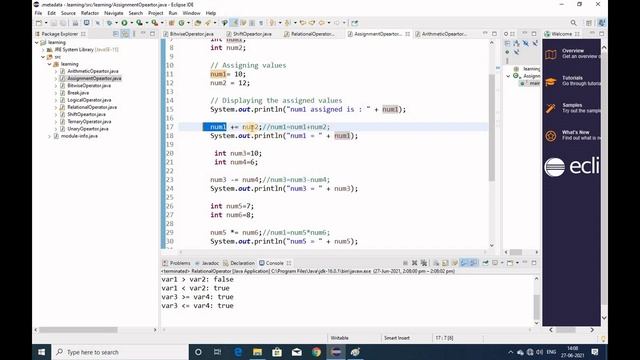The image size is (640, 360).
Task: Open Google Chrome from the taskbar
Action: click(x=316, y=352)
